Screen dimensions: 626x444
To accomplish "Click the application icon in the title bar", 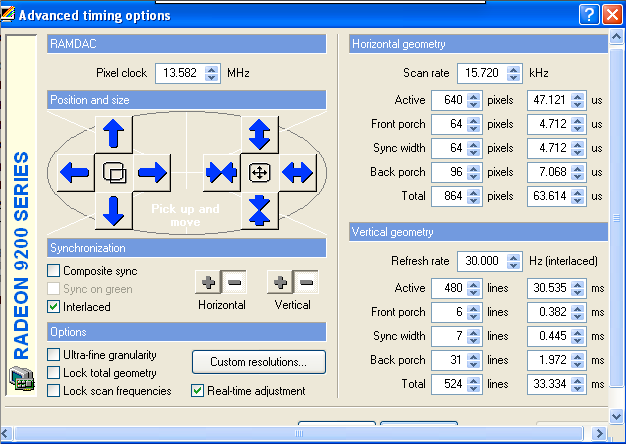I will [8, 14].
